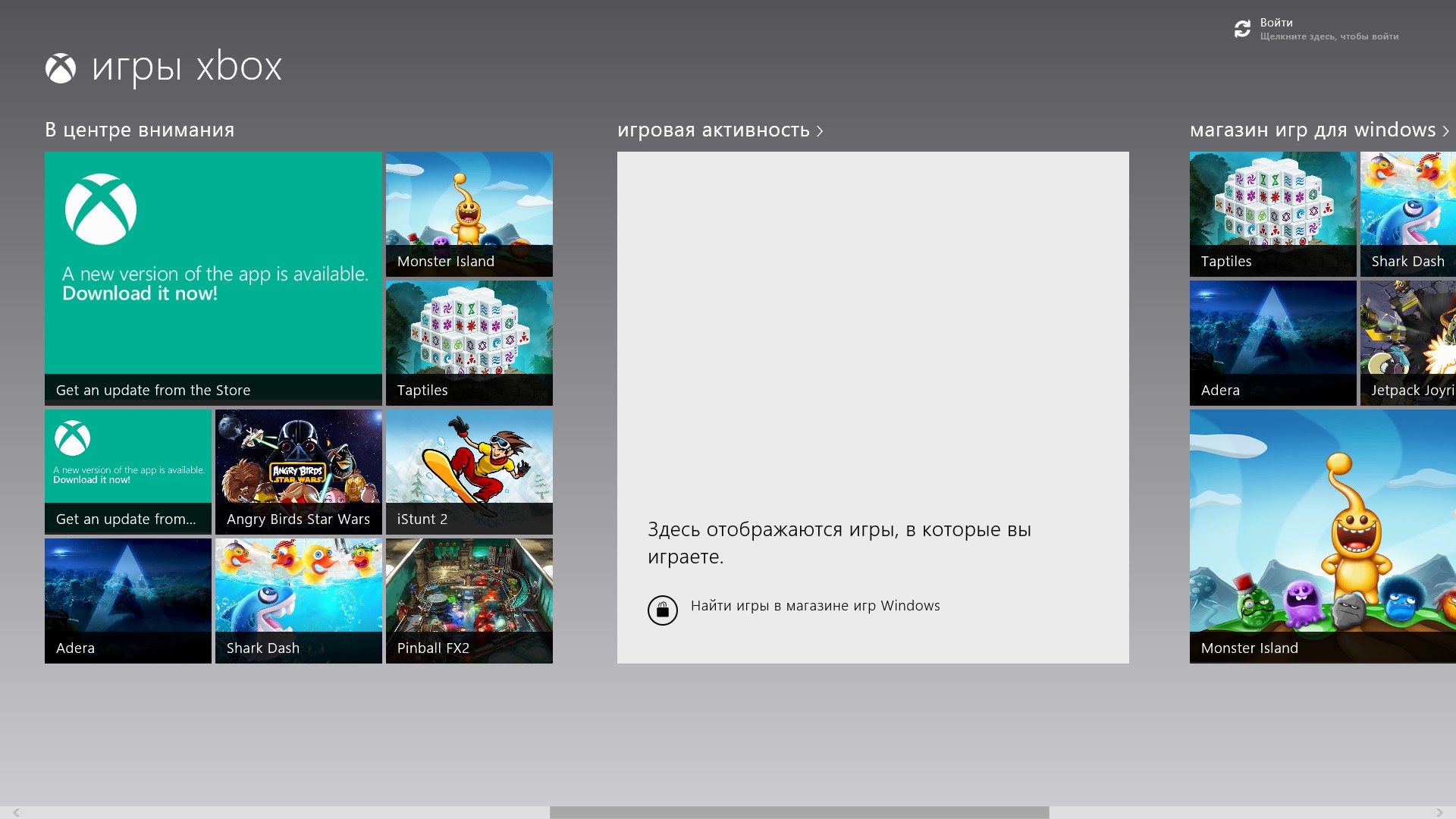1456x819 pixels.
Task: Open Angry Birds Star Wars tile
Action: (299, 472)
